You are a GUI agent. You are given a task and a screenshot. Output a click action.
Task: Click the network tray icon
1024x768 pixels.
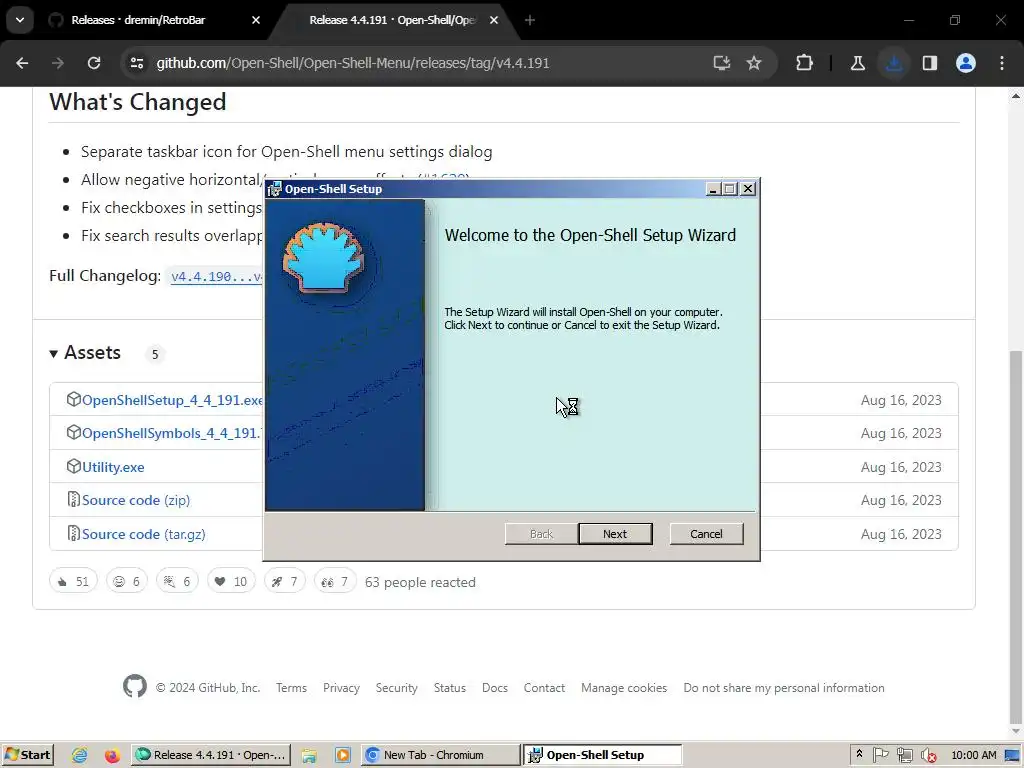pyautogui.click(x=905, y=755)
